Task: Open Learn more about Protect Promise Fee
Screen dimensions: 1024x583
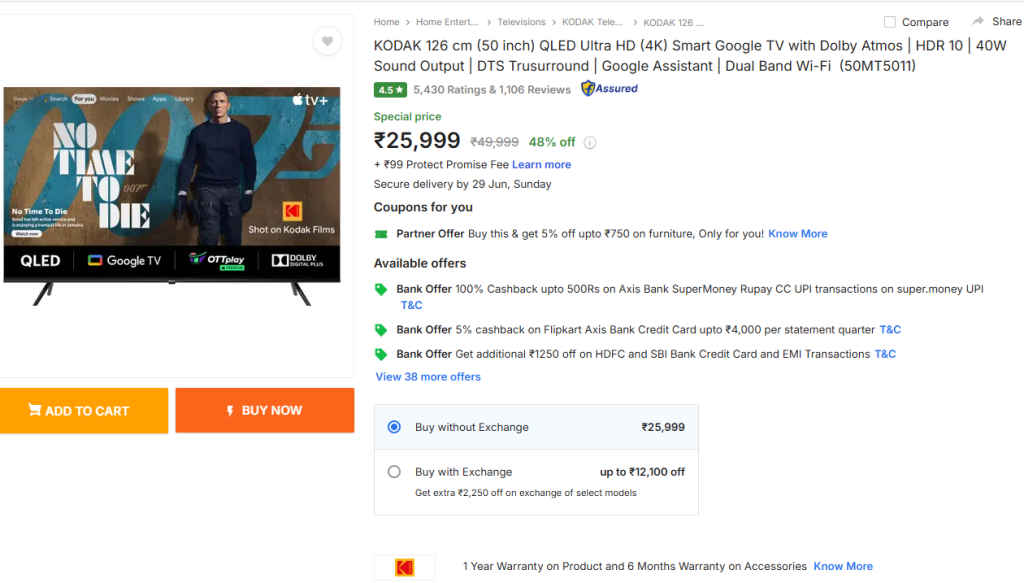Action: point(541,164)
